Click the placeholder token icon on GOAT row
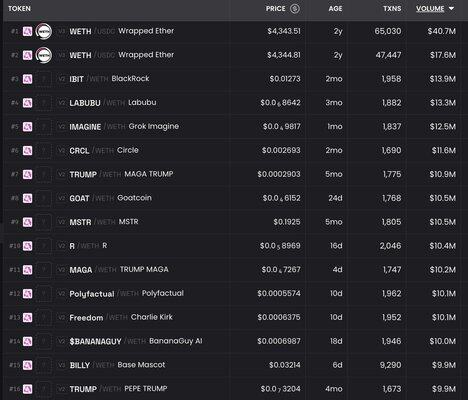Screen dimensions: 468x400 point(44,198)
